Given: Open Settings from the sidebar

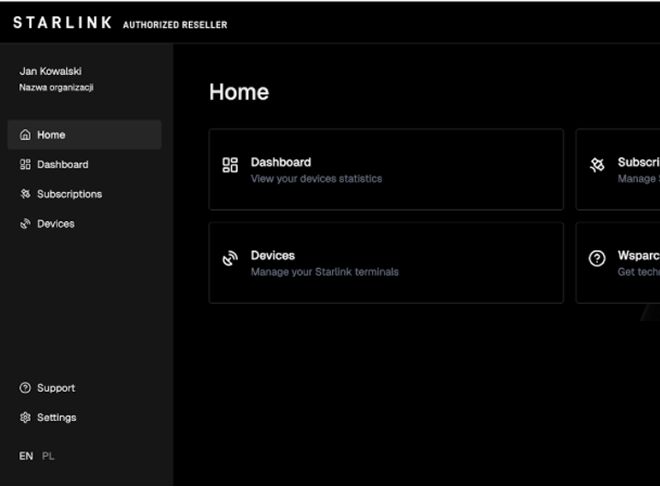Looking at the screenshot, I should coord(85,417).
